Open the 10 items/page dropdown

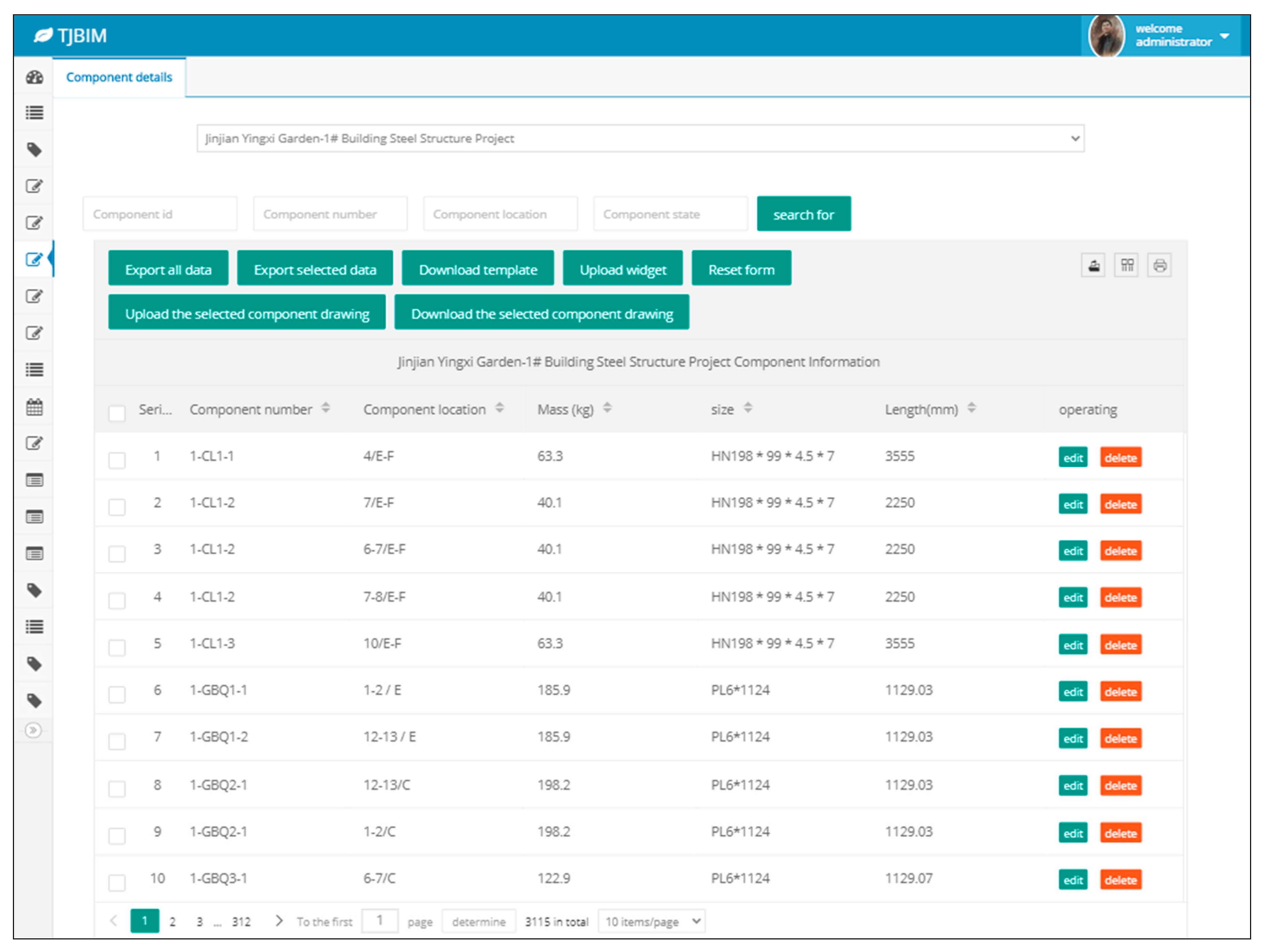tap(651, 921)
